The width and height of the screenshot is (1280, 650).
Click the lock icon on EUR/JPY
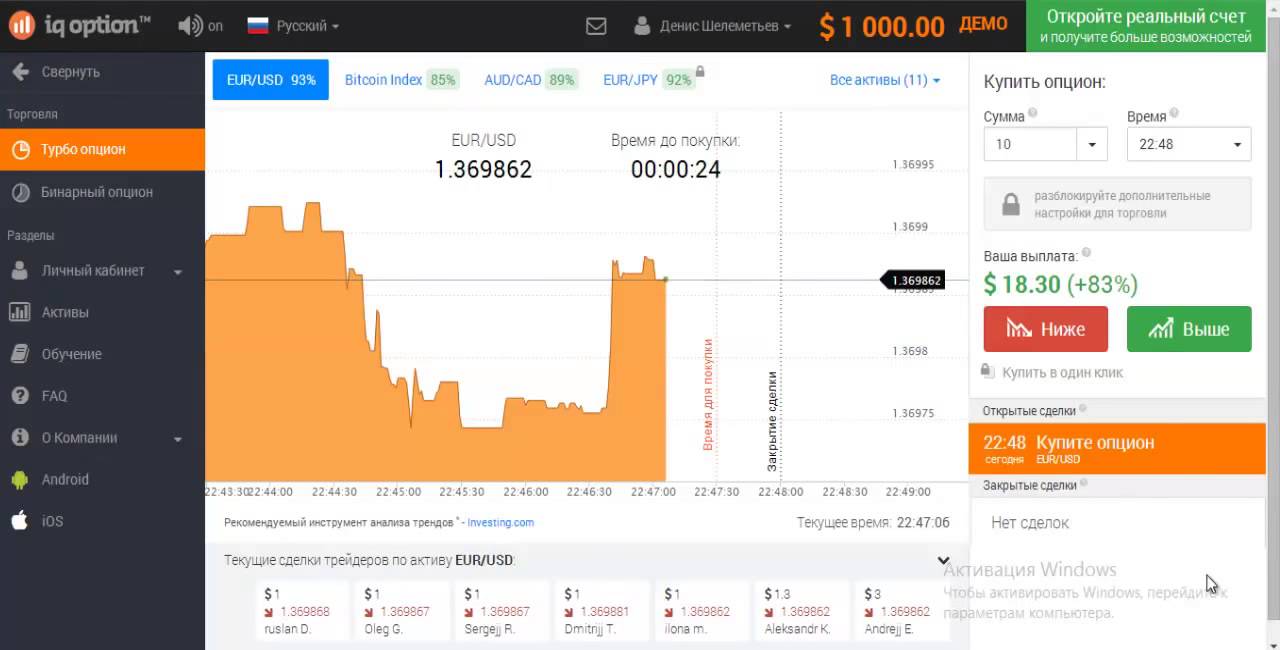click(700, 71)
